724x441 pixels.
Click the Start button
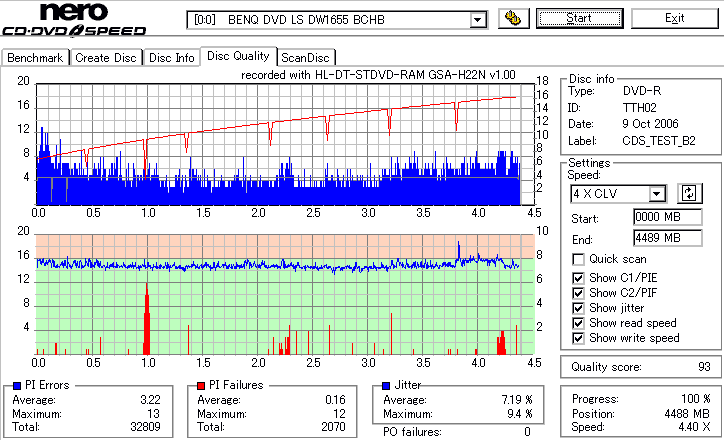click(579, 18)
